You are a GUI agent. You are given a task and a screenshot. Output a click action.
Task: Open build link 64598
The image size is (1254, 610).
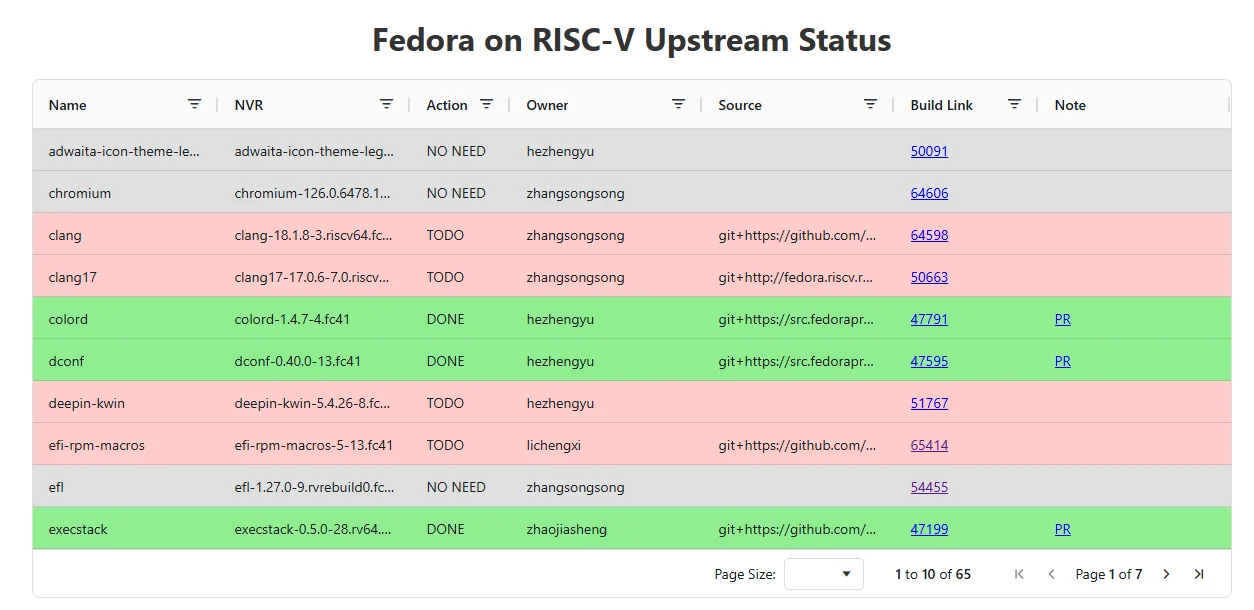[929, 235]
